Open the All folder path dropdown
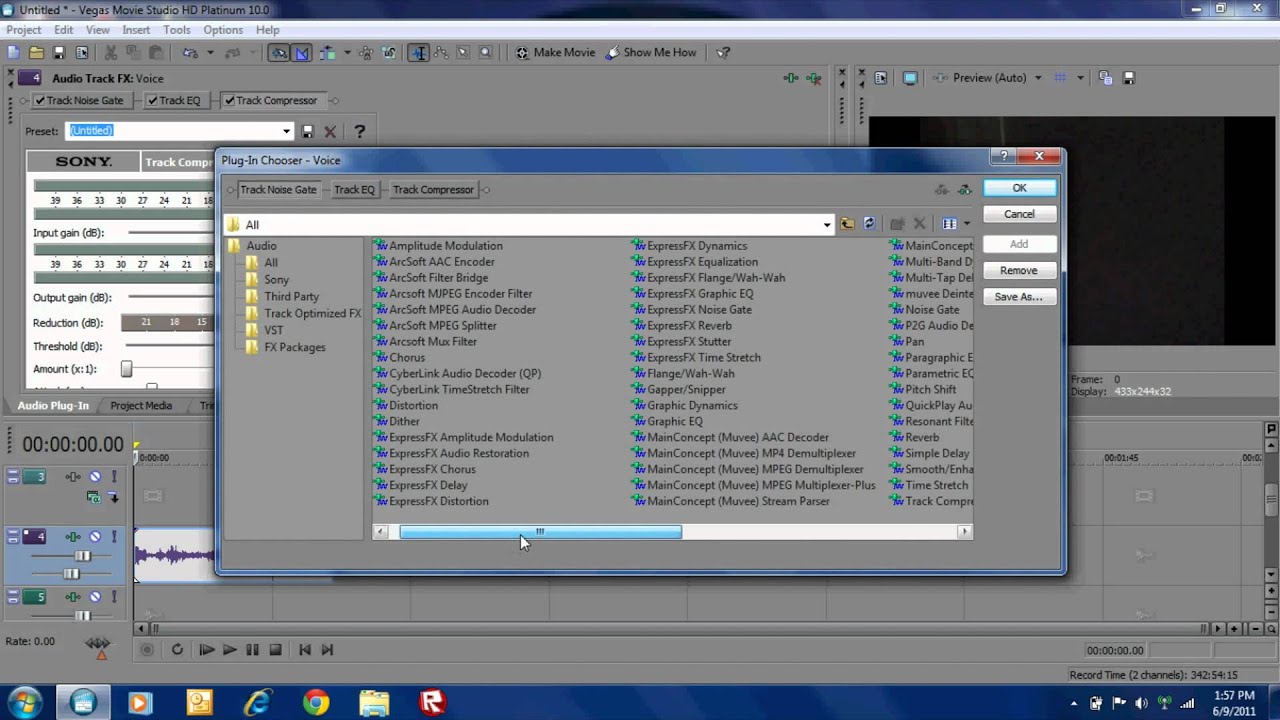Screen dimensions: 1280x720 (827, 225)
